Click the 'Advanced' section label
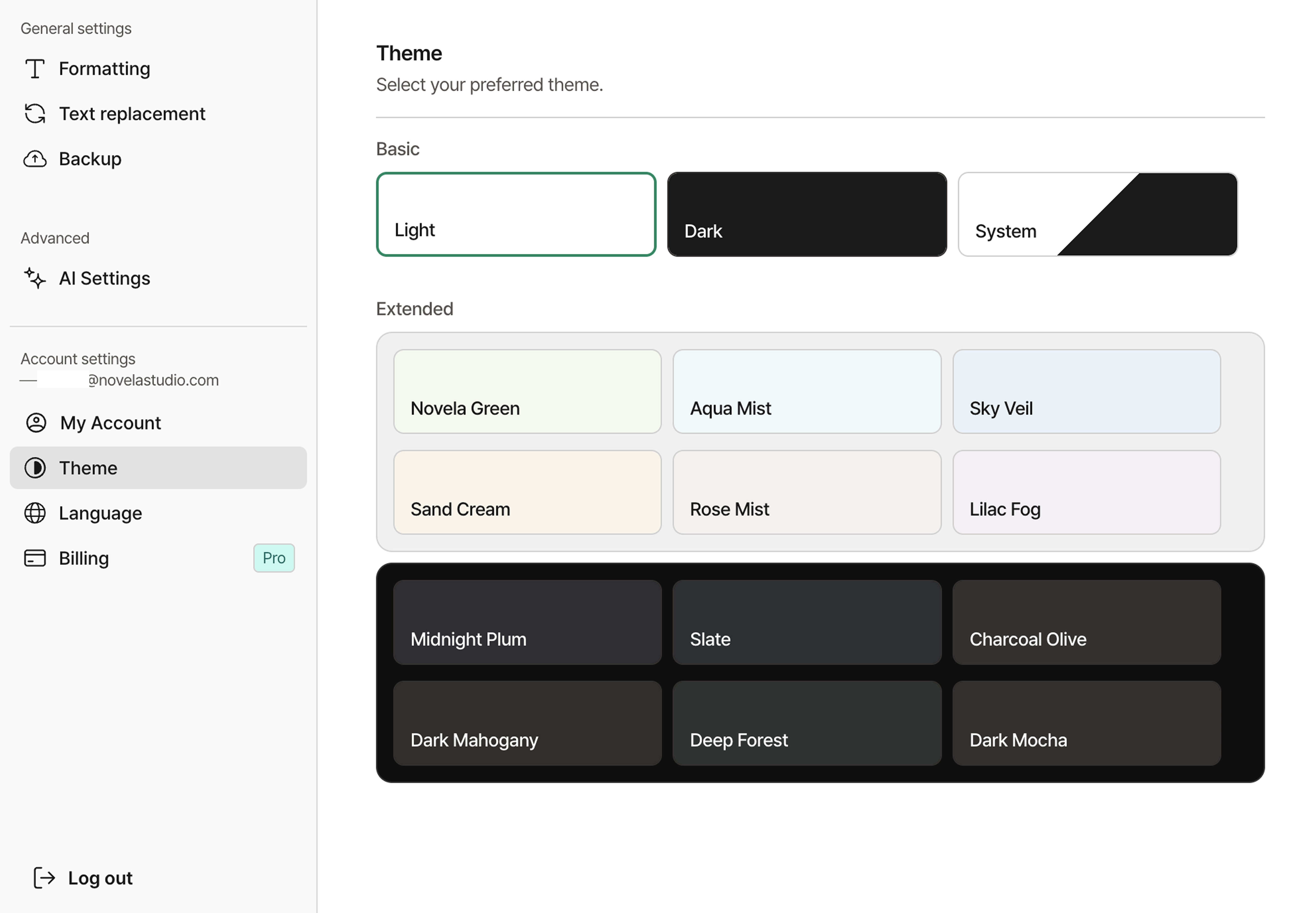 (55, 238)
